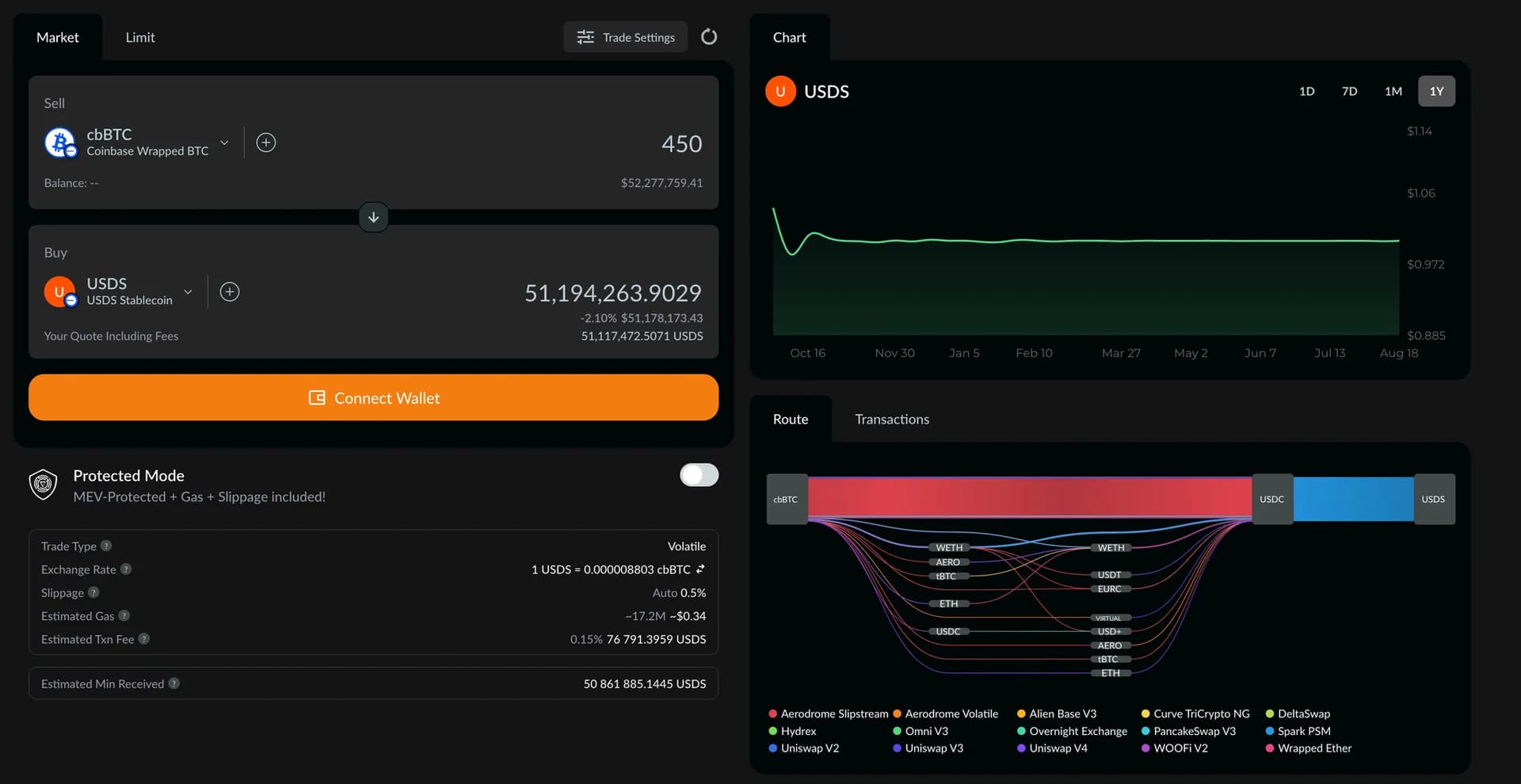Click the cbBTC node in route diagram
The image size is (1521, 784).
787,499
